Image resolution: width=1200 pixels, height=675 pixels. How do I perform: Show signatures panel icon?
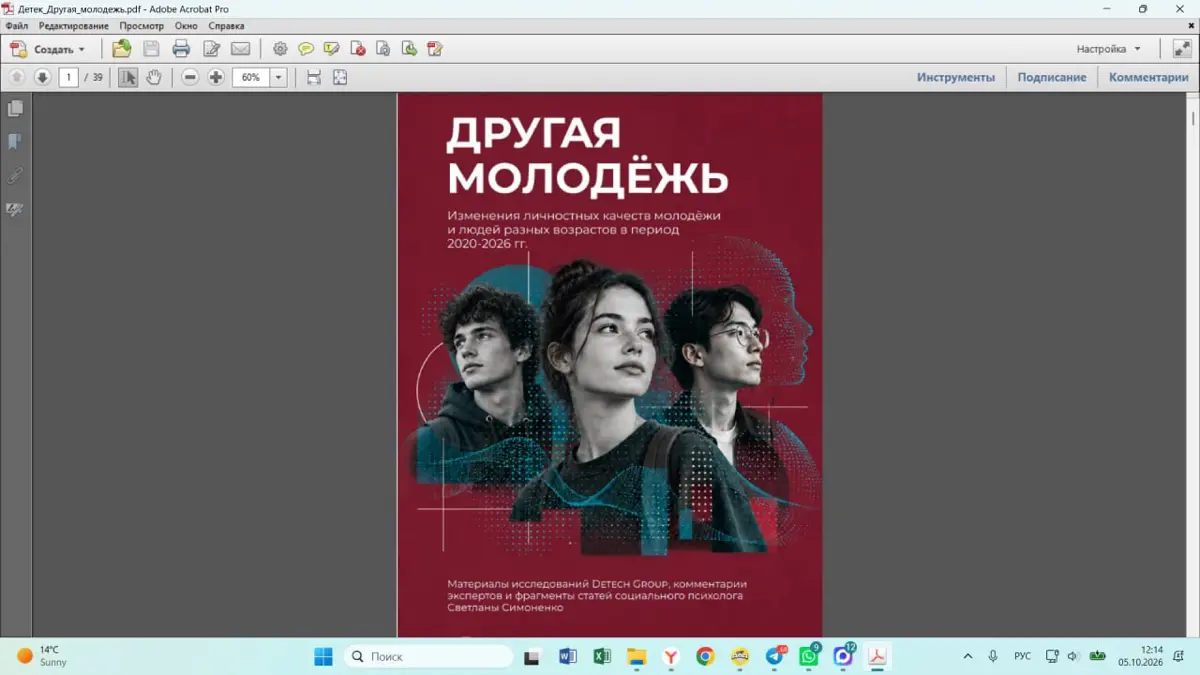pos(15,210)
